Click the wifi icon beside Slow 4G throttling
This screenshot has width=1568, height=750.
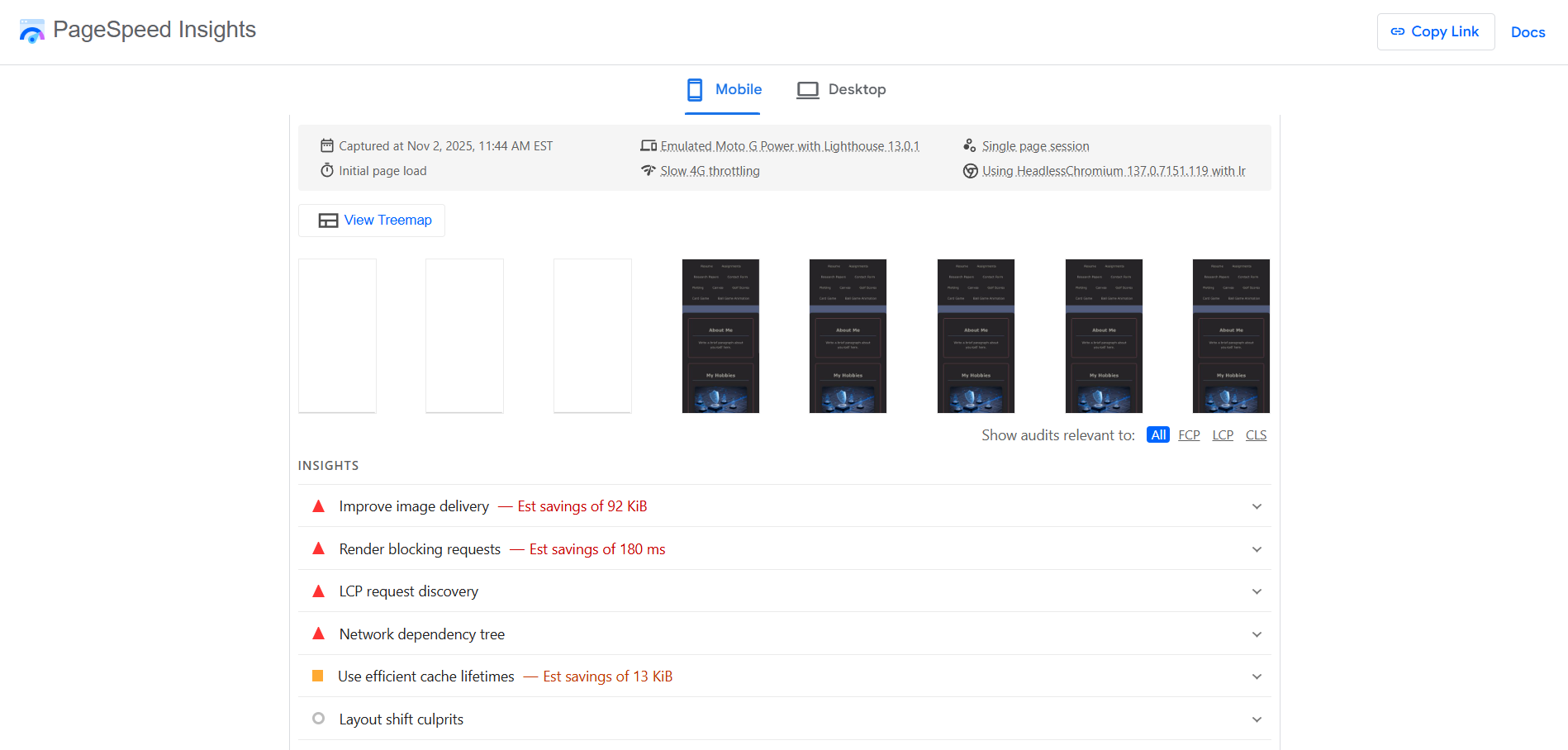click(x=649, y=170)
